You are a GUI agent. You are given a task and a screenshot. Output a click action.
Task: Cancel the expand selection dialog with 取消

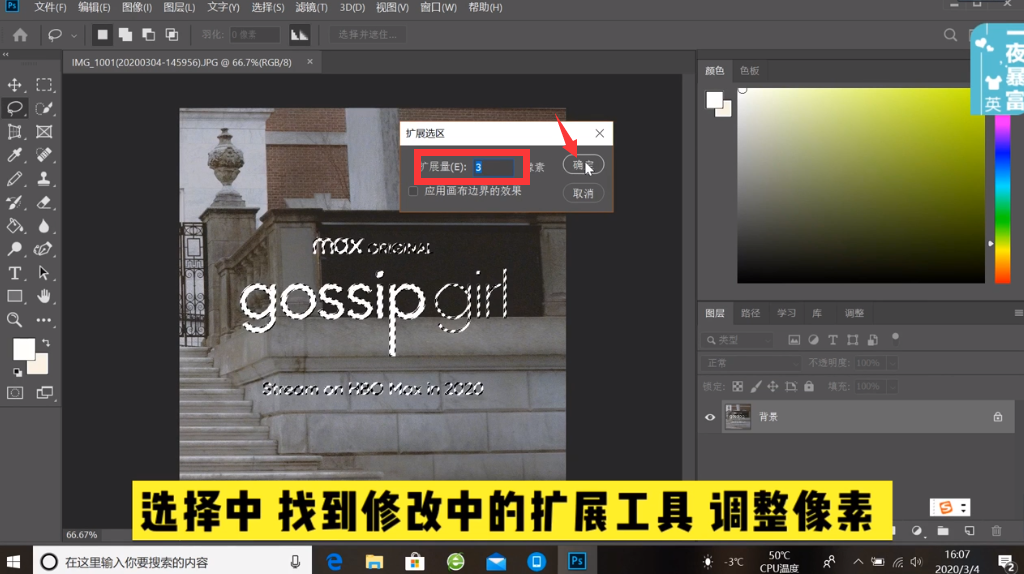(583, 193)
